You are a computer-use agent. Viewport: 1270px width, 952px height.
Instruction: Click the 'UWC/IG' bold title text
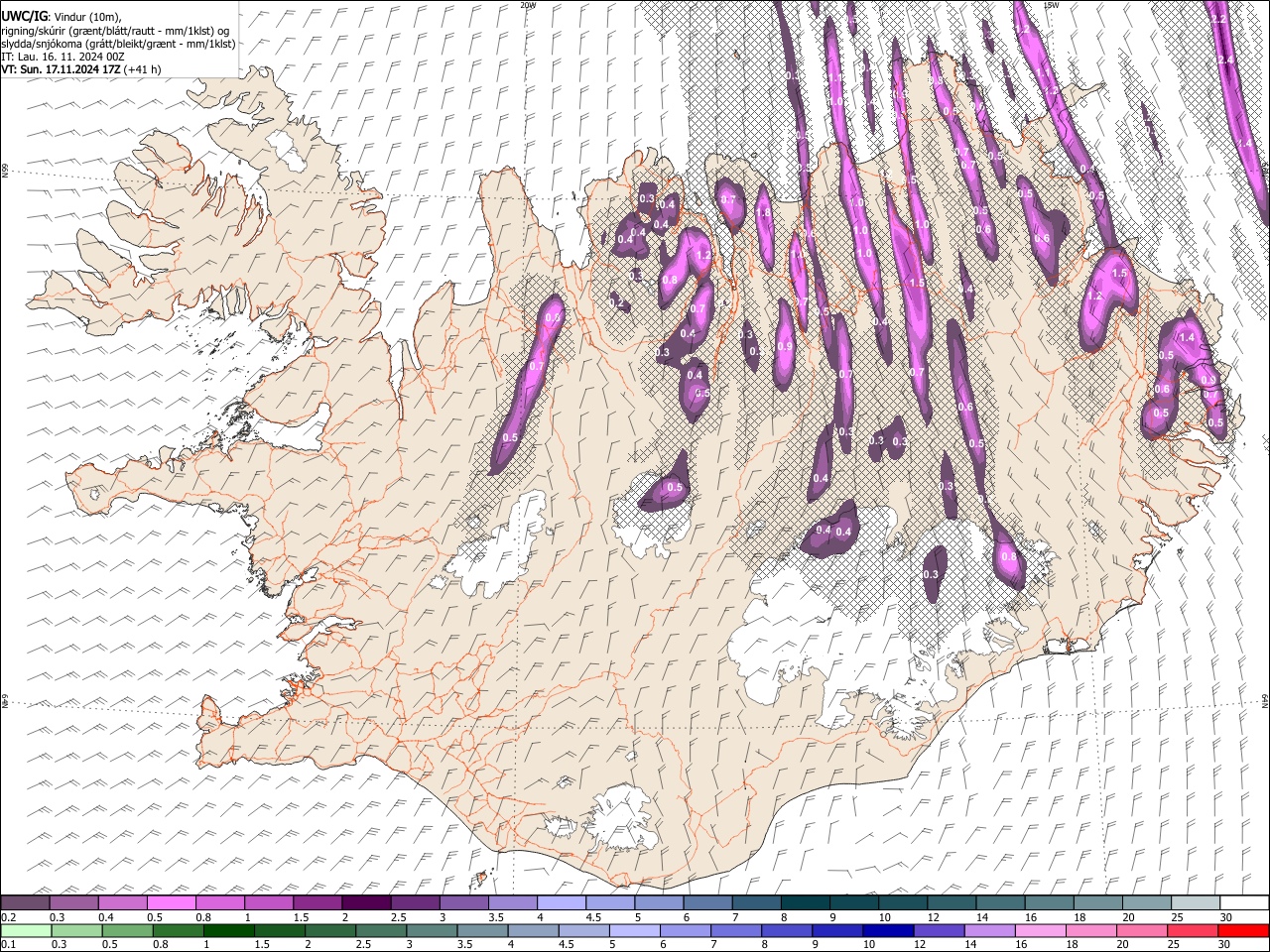(24, 17)
